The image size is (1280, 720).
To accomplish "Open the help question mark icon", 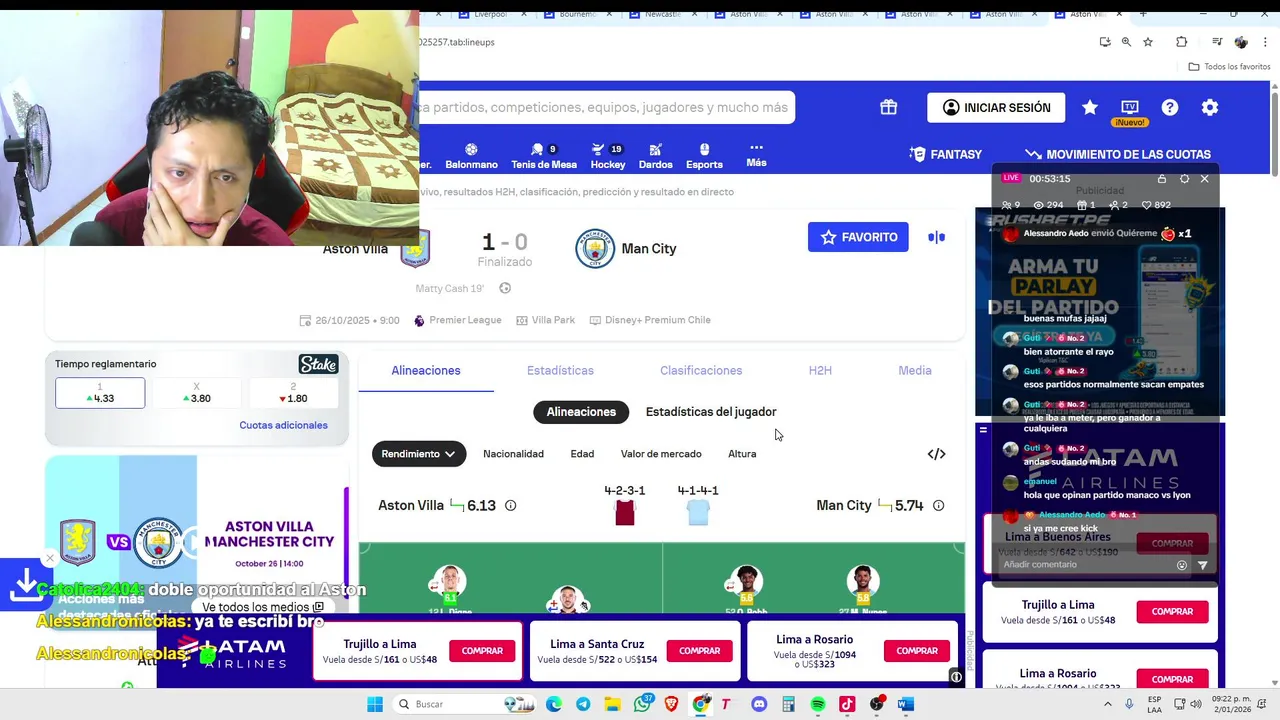I will [1170, 107].
